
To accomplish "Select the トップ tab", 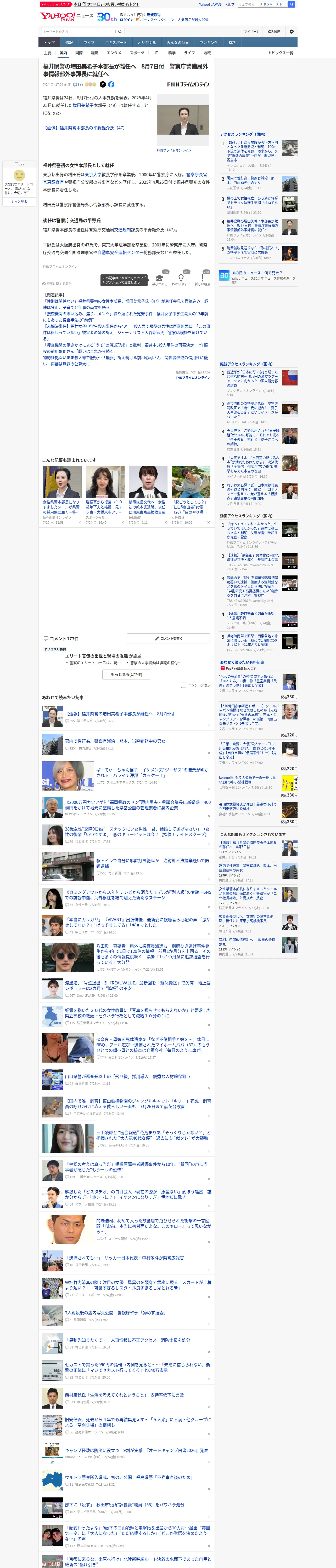I will pyautogui.click(x=49, y=43).
